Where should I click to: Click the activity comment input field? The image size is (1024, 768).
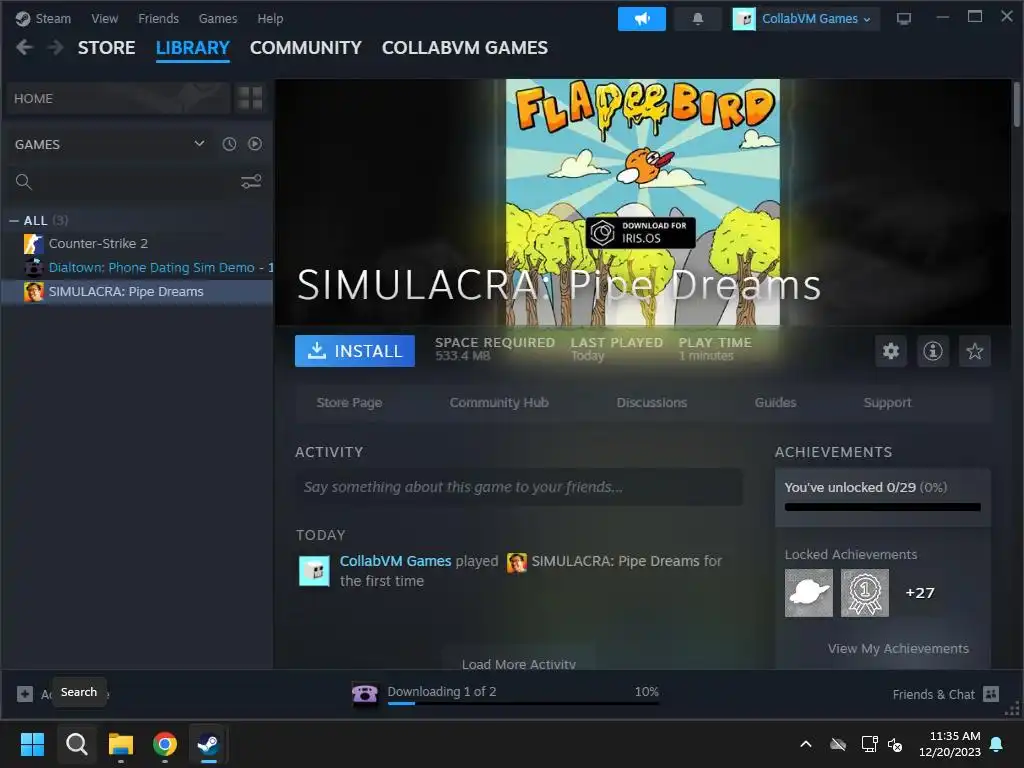point(519,487)
